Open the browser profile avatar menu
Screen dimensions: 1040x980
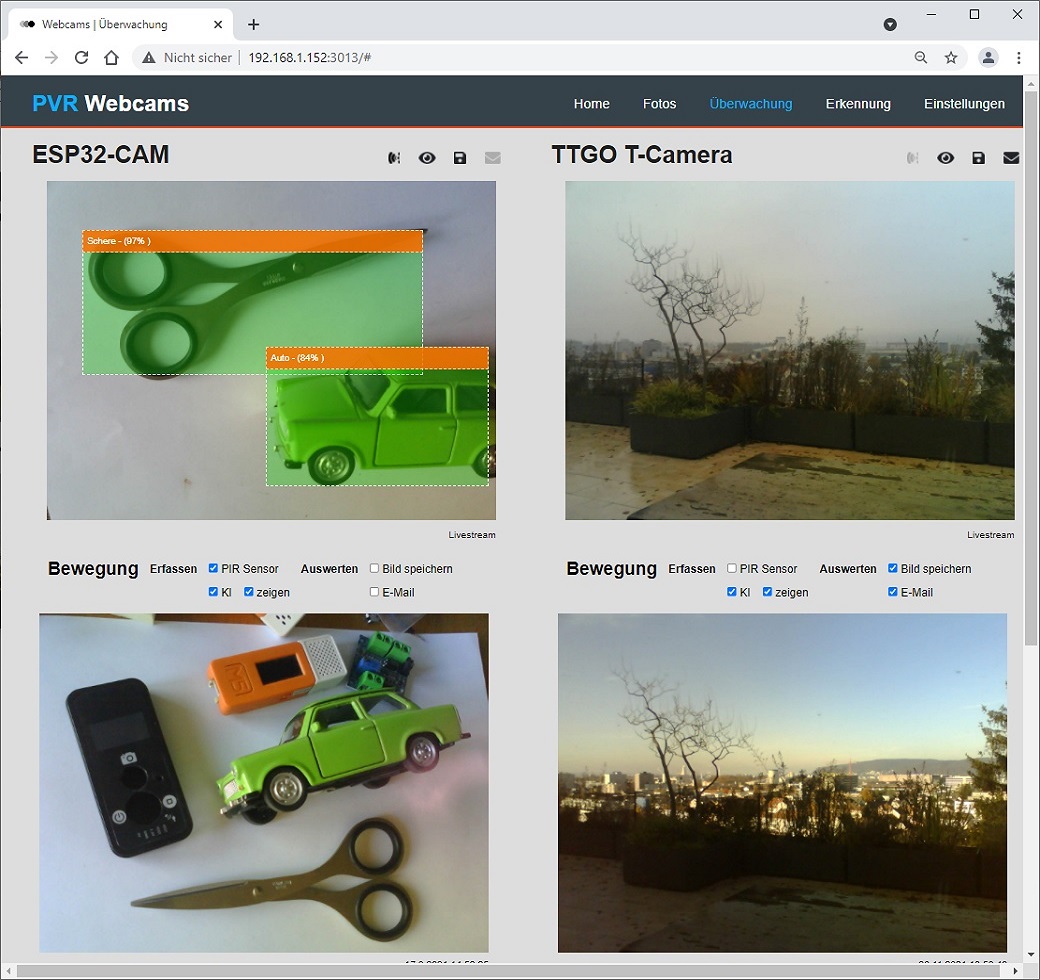tap(988, 57)
